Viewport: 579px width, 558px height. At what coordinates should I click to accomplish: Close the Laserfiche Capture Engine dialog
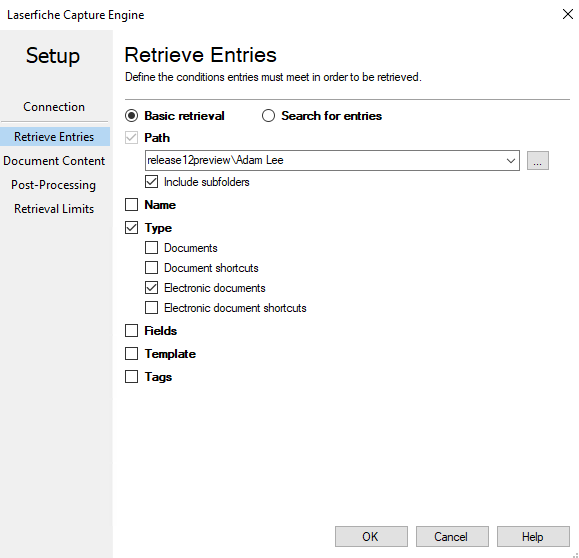click(x=568, y=14)
